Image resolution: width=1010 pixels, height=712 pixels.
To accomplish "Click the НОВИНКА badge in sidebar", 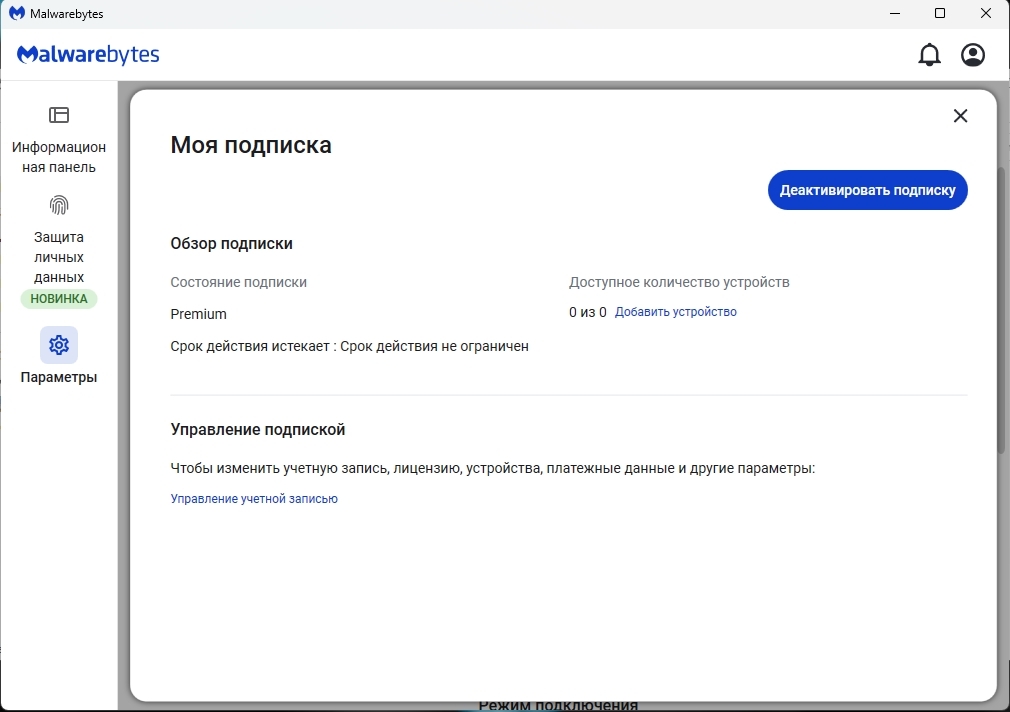I will pyautogui.click(x=59, y=299).
